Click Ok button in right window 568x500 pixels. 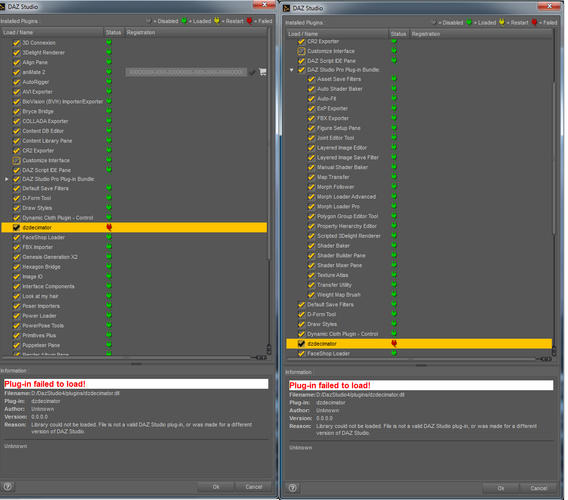pos(501,488)
